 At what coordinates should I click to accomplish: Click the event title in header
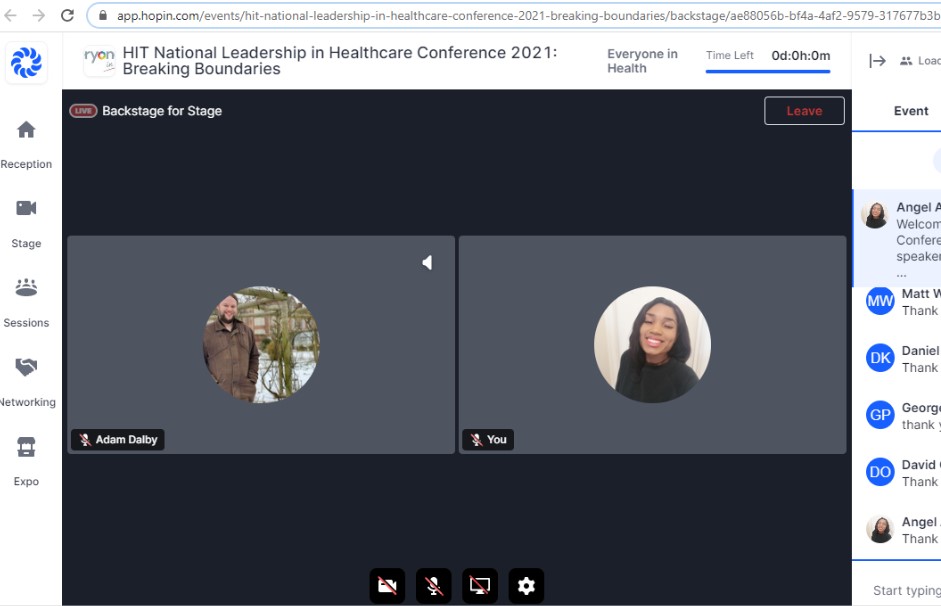[340, 61]
